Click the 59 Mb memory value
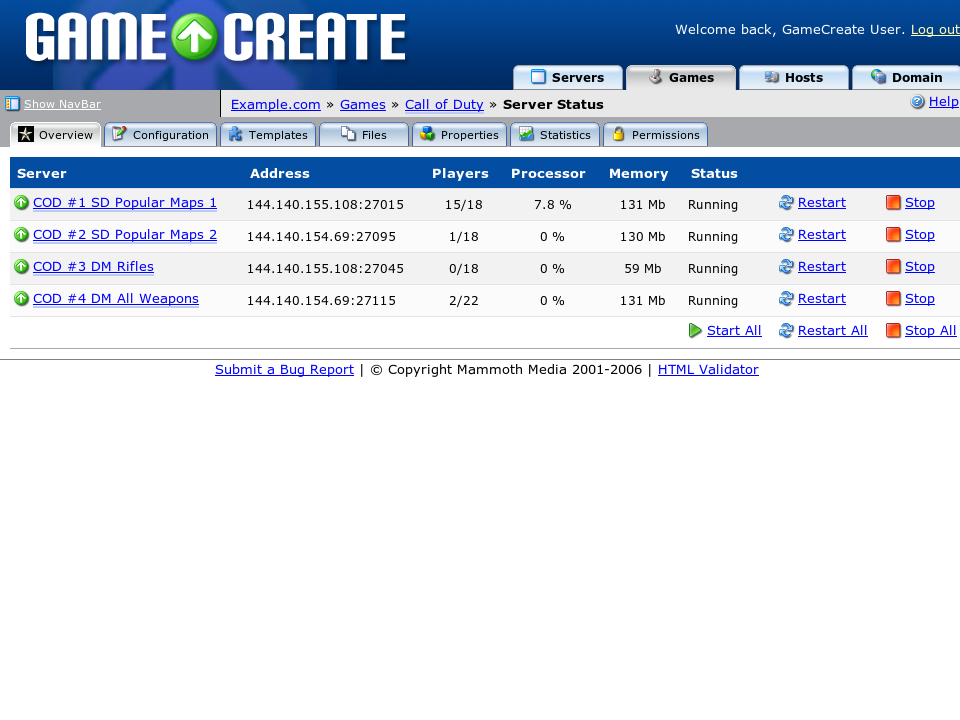960x720 pixels. coord(643,268)
